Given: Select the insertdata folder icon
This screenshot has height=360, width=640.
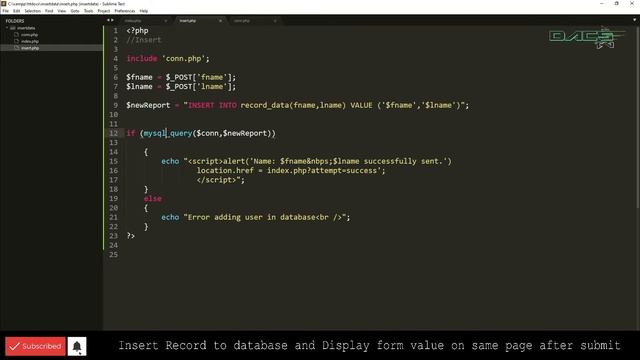Looking at the screenshot, I should coord(13,28).
